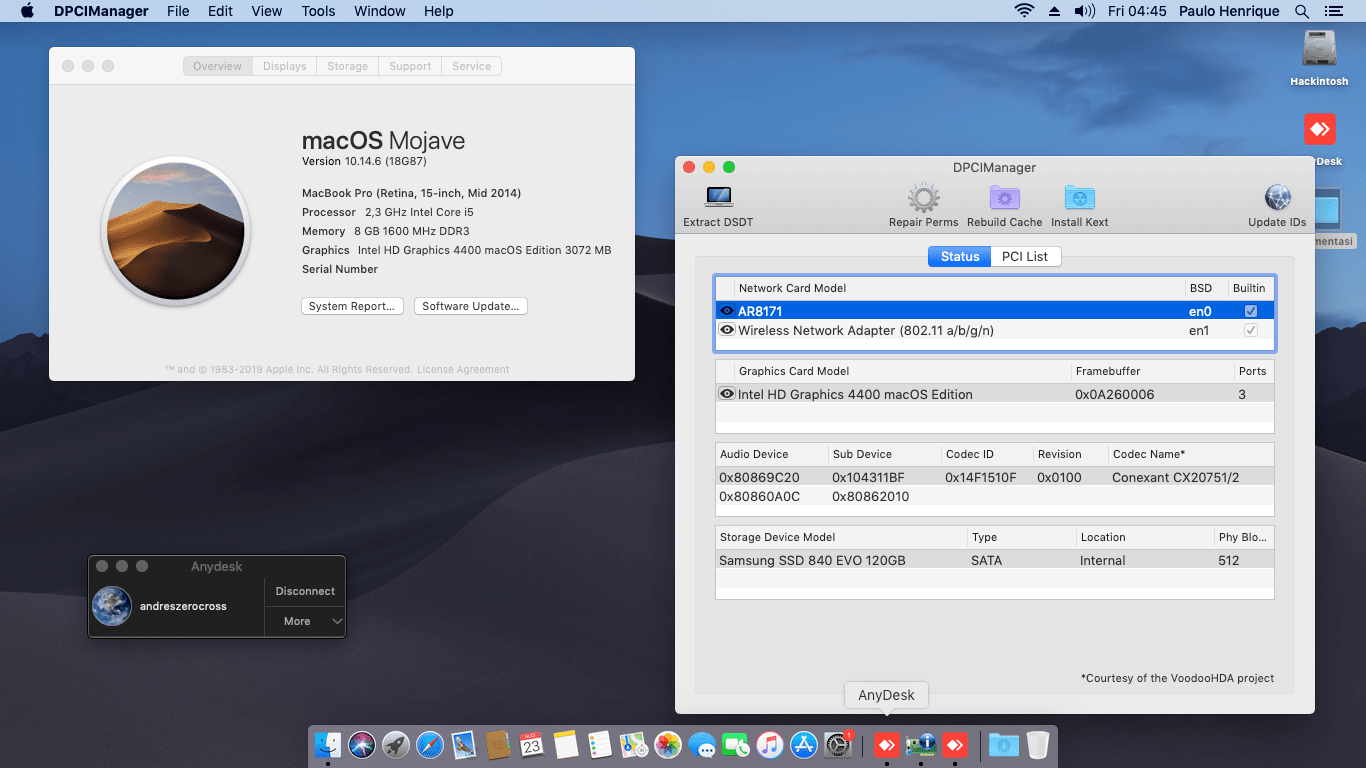
Task: Open Reminders from the Dock
Action: [600, 745]
